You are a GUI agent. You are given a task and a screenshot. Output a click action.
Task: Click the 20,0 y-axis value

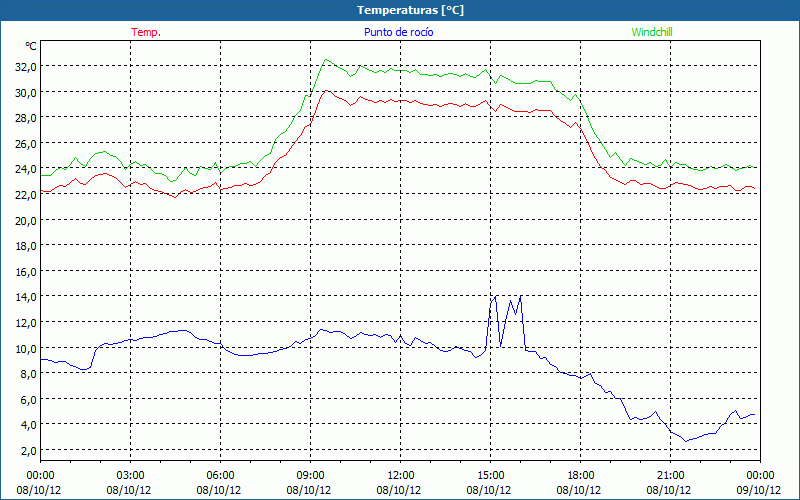coord(26,220)
